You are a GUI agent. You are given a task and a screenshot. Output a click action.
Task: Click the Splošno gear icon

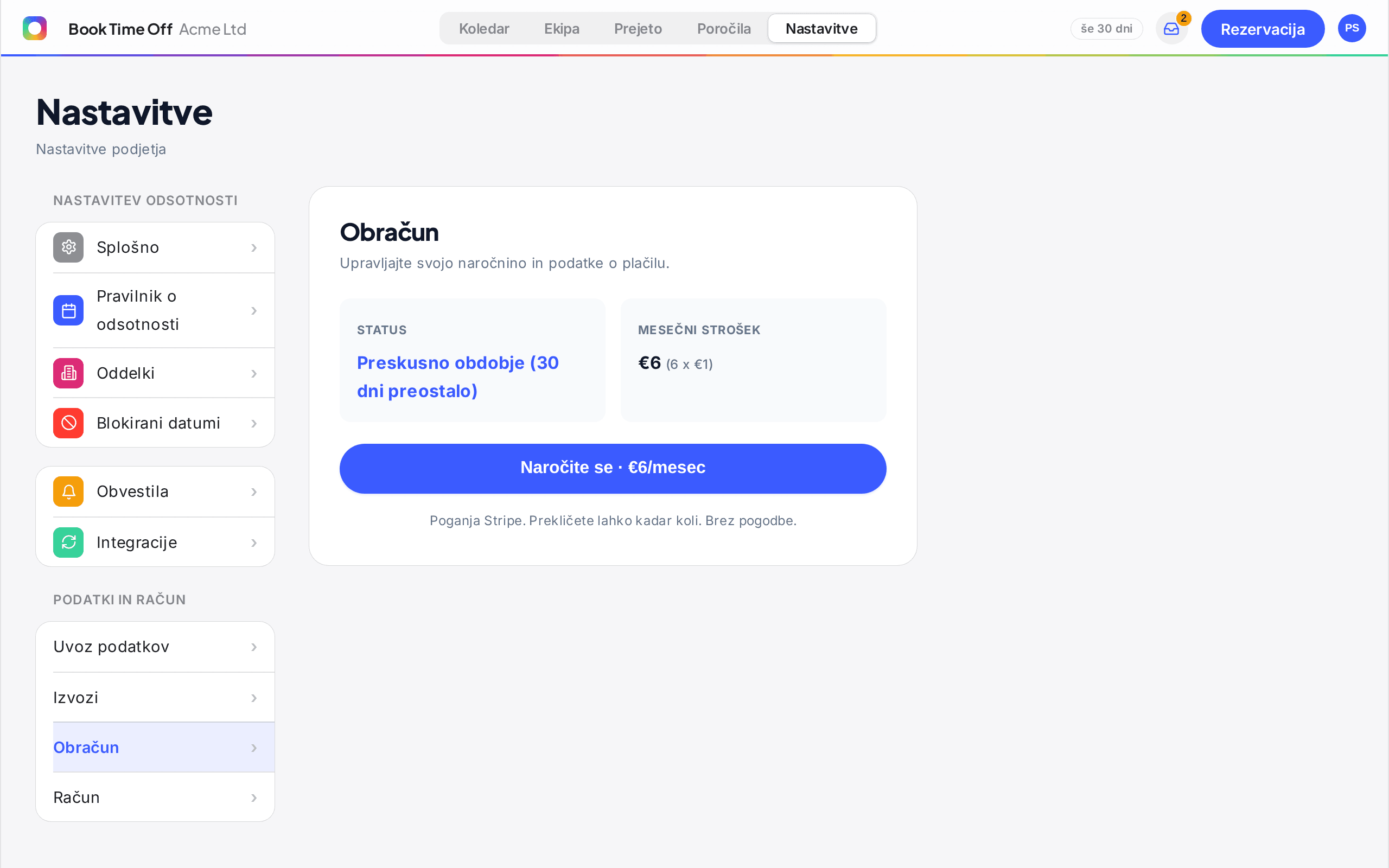(x=68, y=247)
